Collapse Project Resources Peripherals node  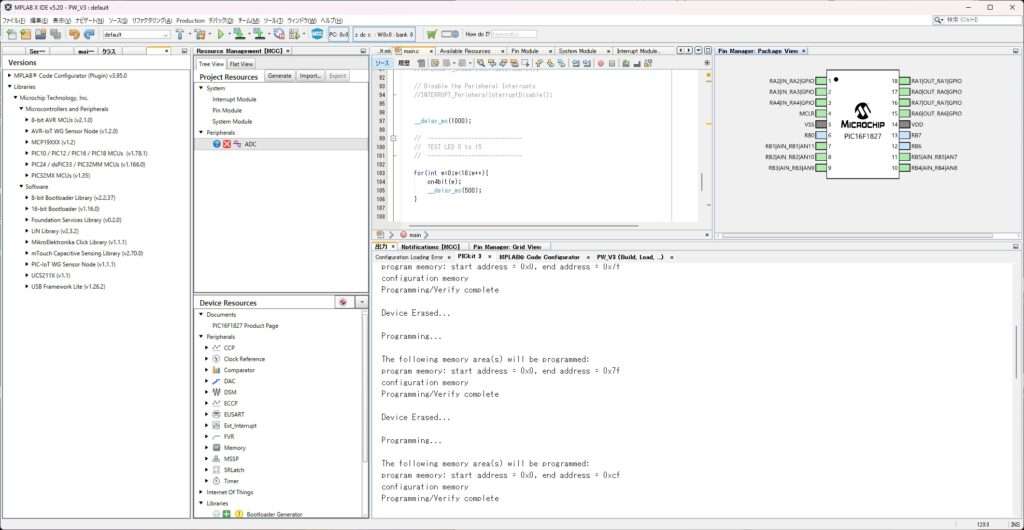tap(201, 132)
